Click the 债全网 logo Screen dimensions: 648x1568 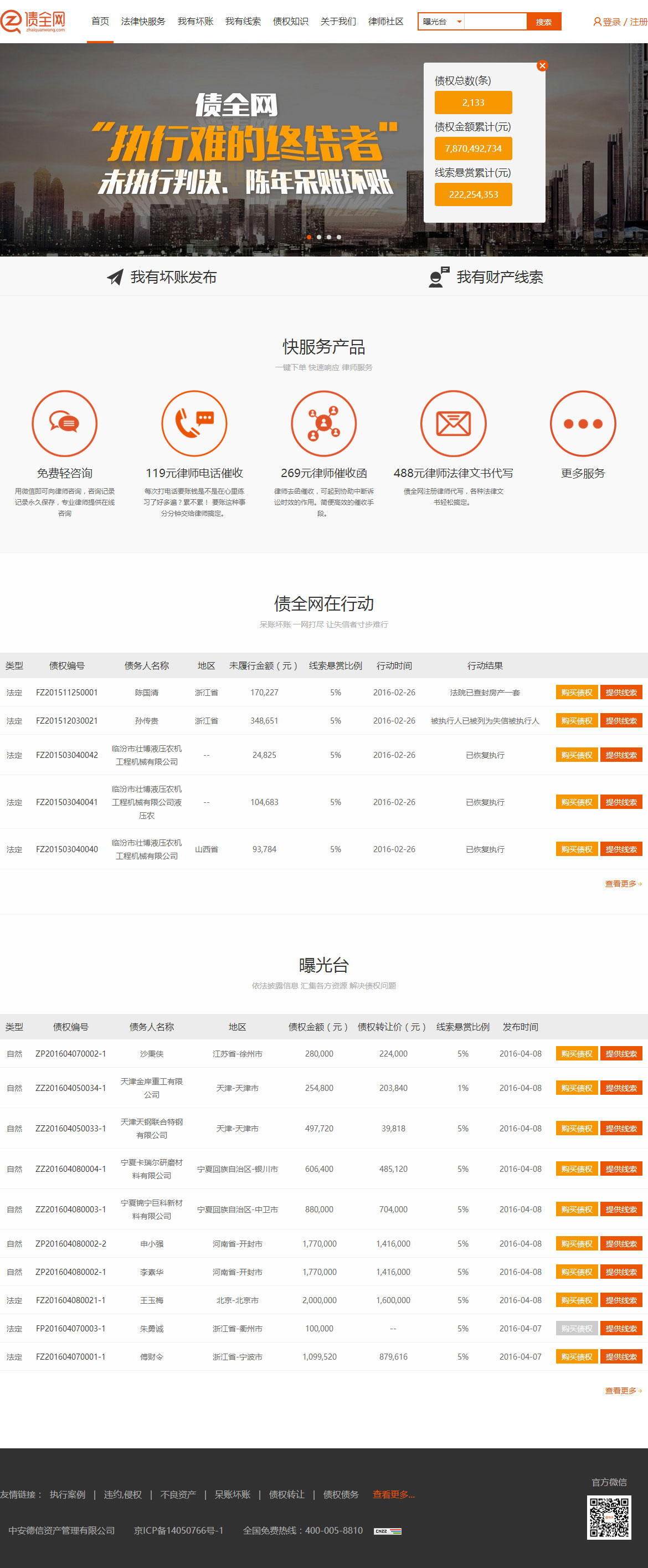pyautogui.click(x=34, y=21)
